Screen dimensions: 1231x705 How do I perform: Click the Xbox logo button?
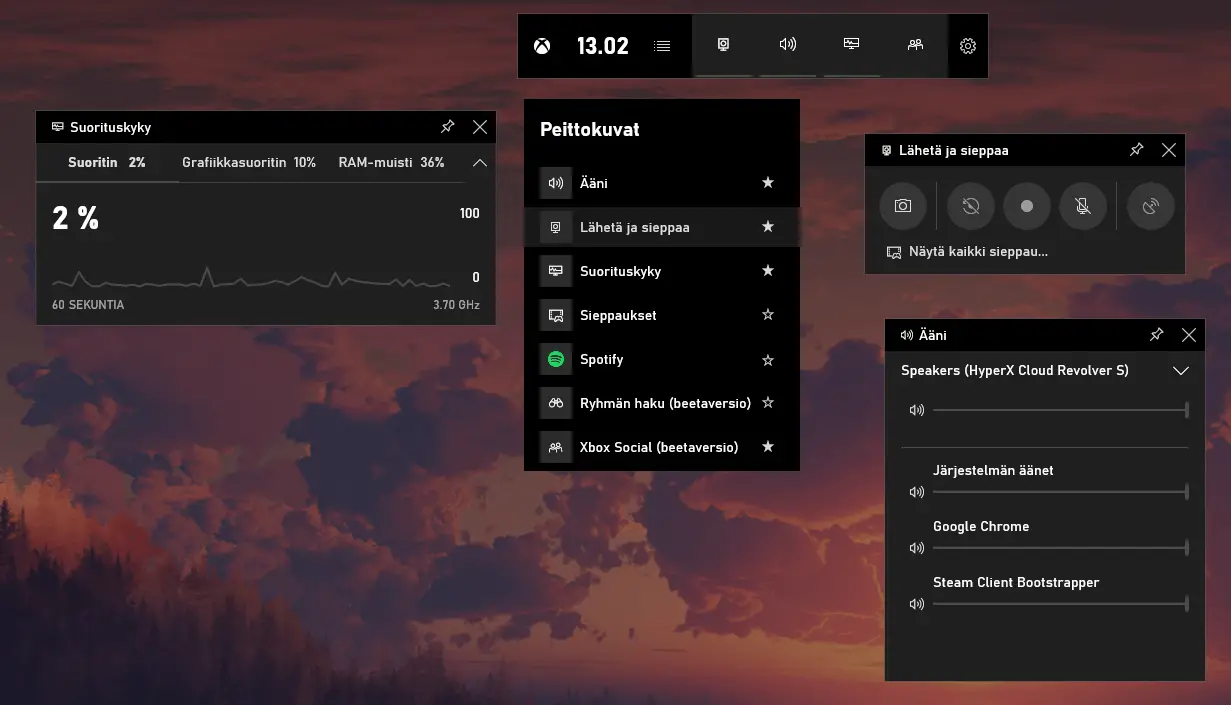click(541, 45)
